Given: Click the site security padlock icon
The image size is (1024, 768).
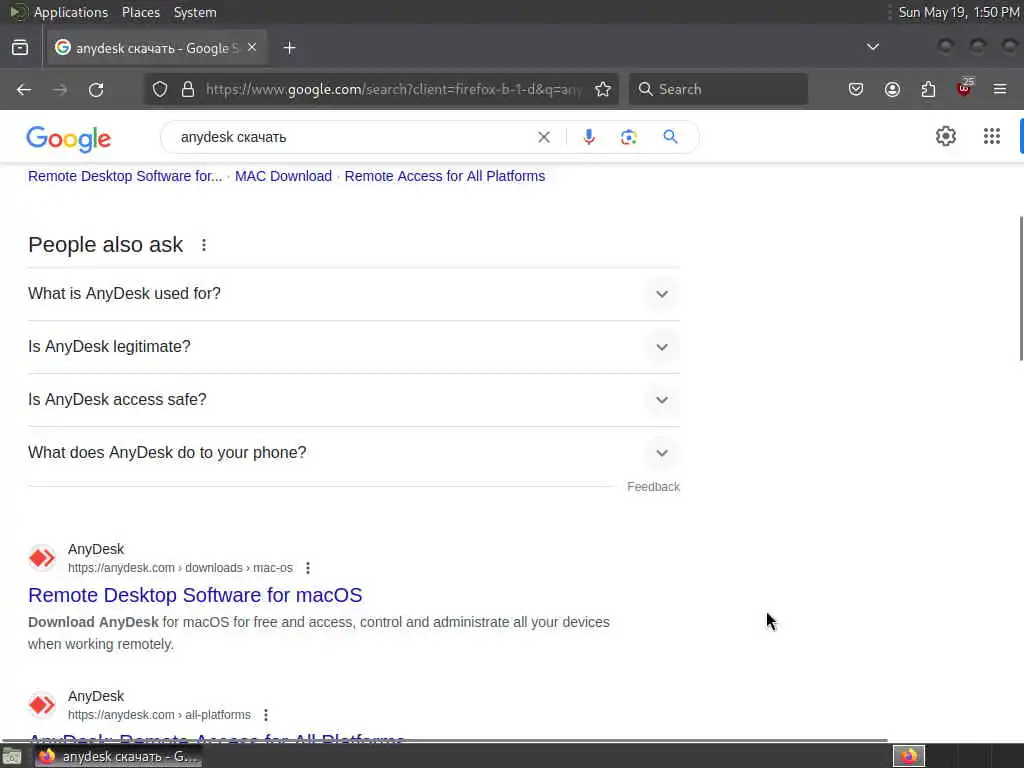Looking at the screenshot, I should point(188,89).
